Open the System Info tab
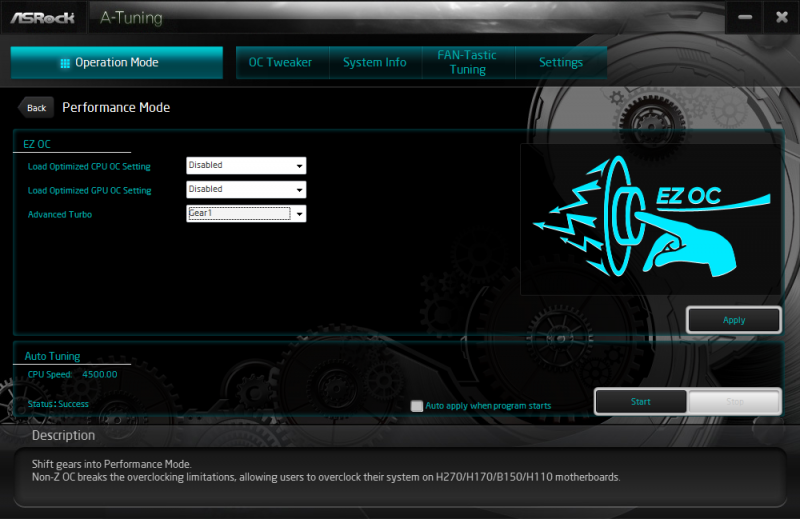The width and height of the screenshot is (800, 519). point(374,63)
